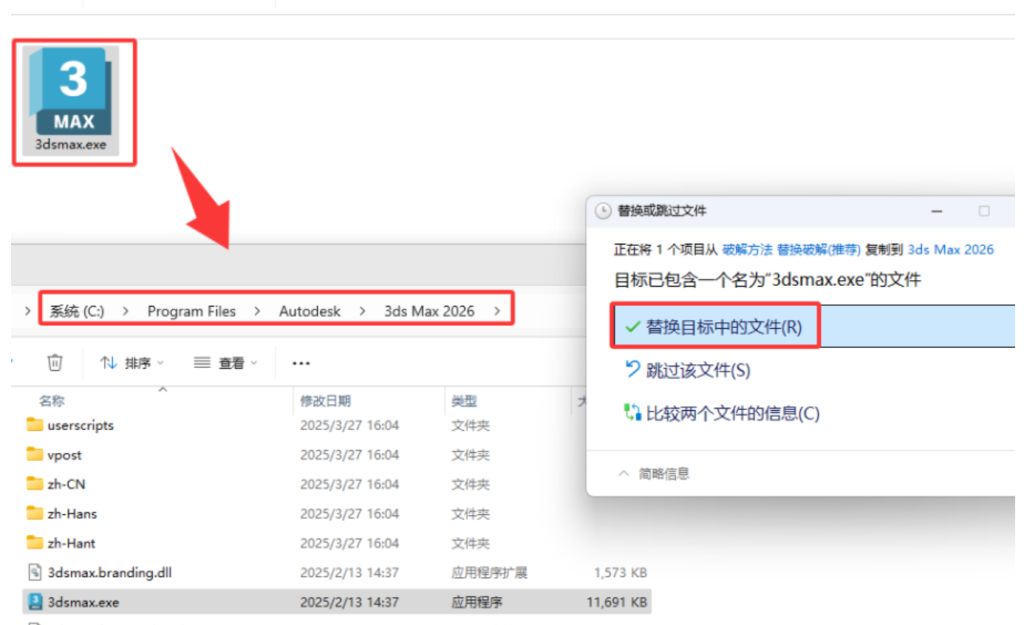Click 11,691 KB size of 3dsmax.exe

[616, 602]
